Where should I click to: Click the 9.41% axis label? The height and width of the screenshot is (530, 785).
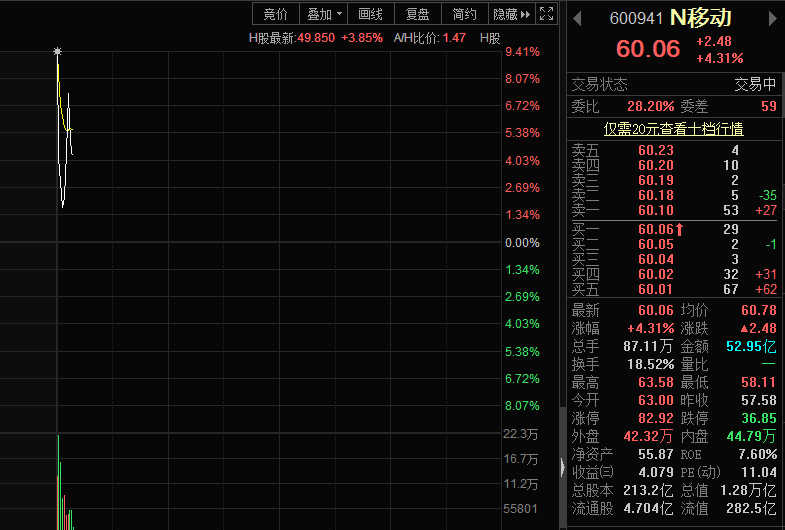522,52
